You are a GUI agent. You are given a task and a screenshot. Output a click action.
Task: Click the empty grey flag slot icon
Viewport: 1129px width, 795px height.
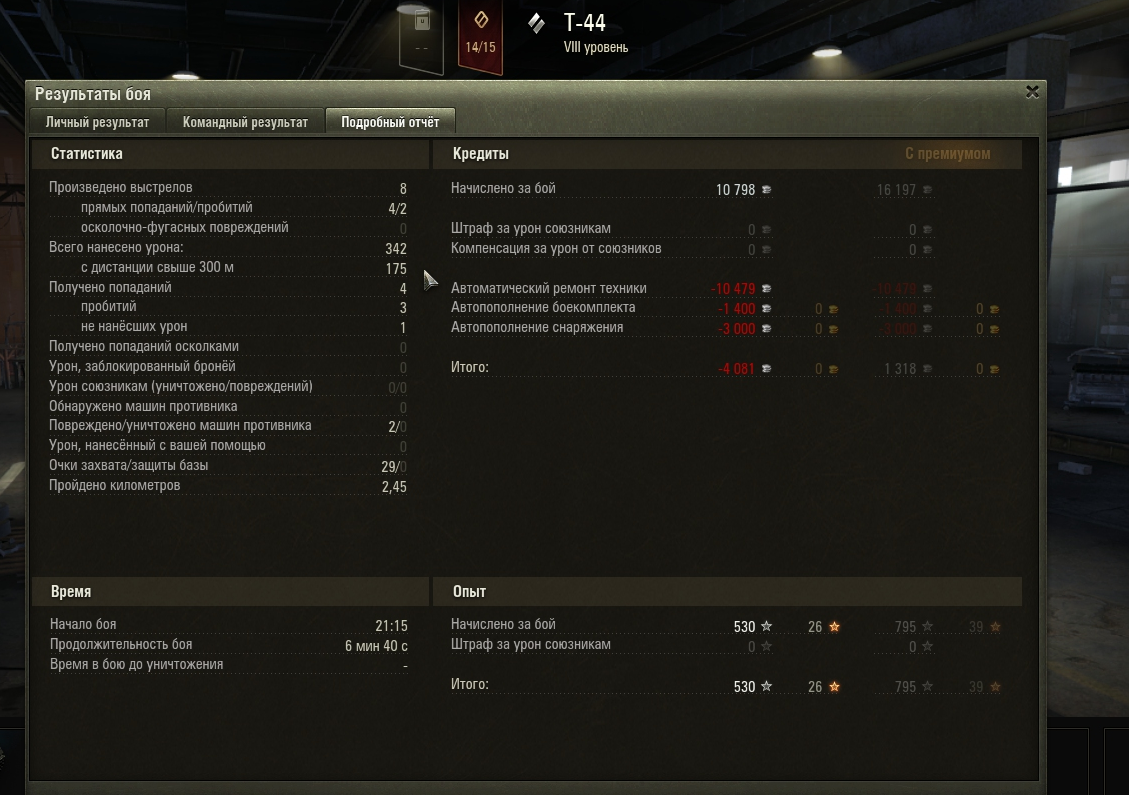421,36
